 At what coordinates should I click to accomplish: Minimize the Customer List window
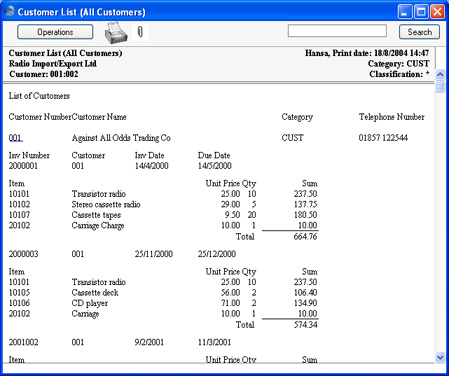(x=405, y=12)
